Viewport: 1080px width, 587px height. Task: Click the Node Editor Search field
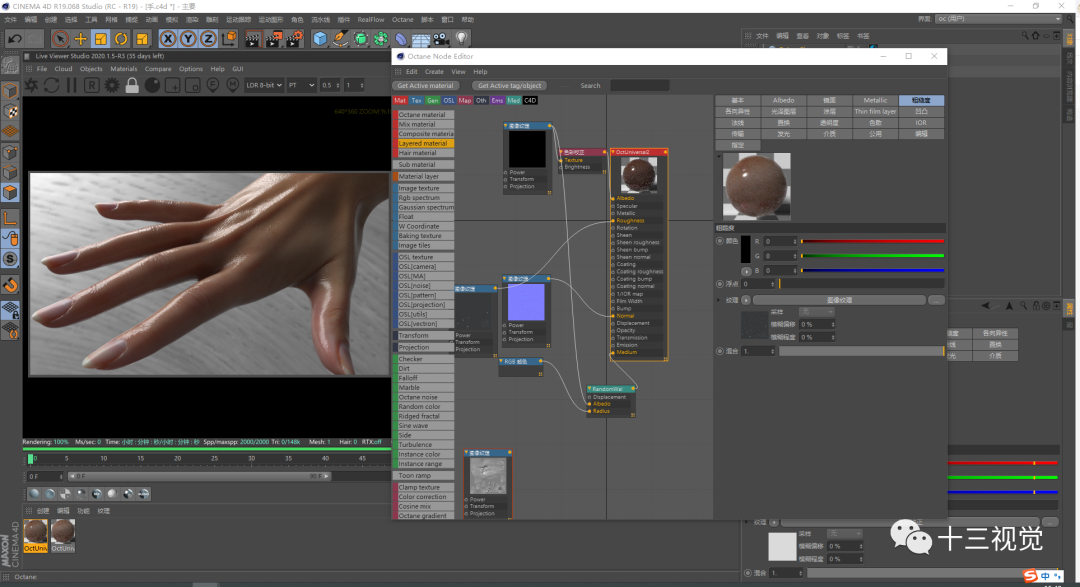[x=639, y=85]
